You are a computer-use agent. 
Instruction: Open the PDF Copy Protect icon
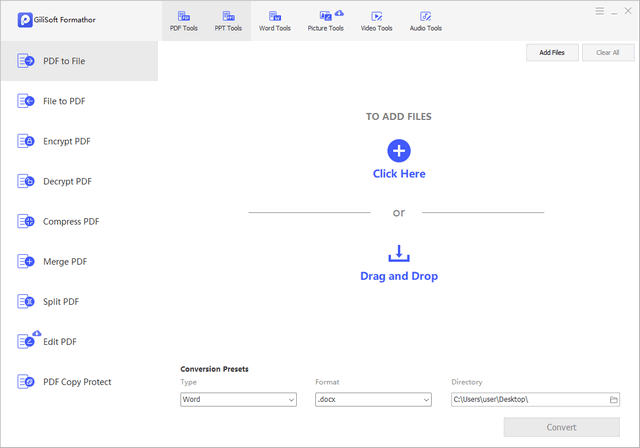(26, 381)
